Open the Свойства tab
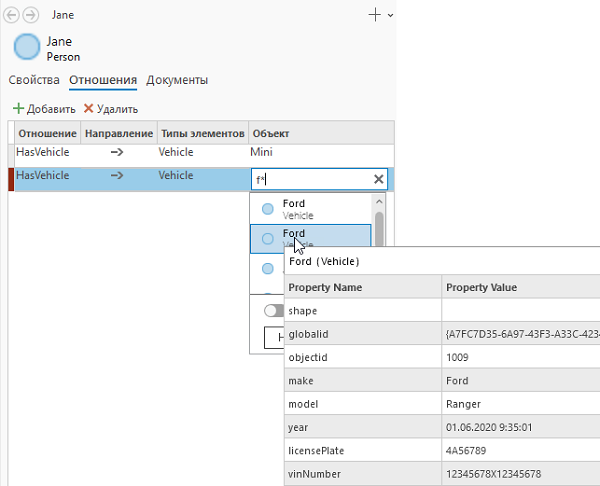The height and width of the screenshot is (486, 600). pos(34,80)
